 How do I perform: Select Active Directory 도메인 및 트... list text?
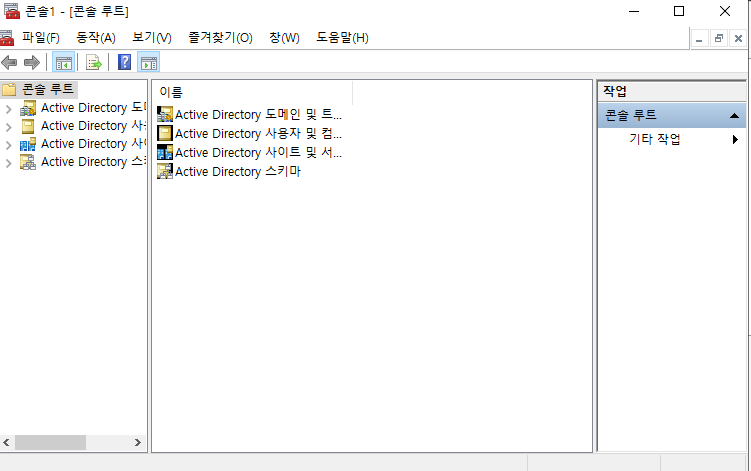click(x=258, y=115)
